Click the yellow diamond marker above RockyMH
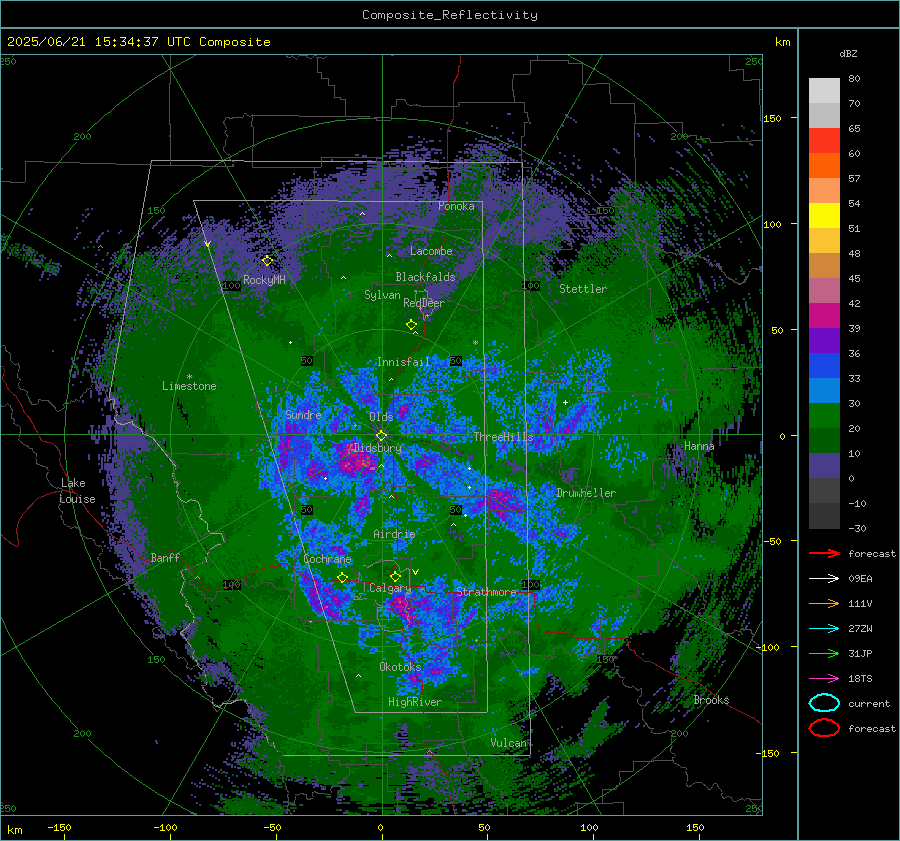 coord(267,261)
